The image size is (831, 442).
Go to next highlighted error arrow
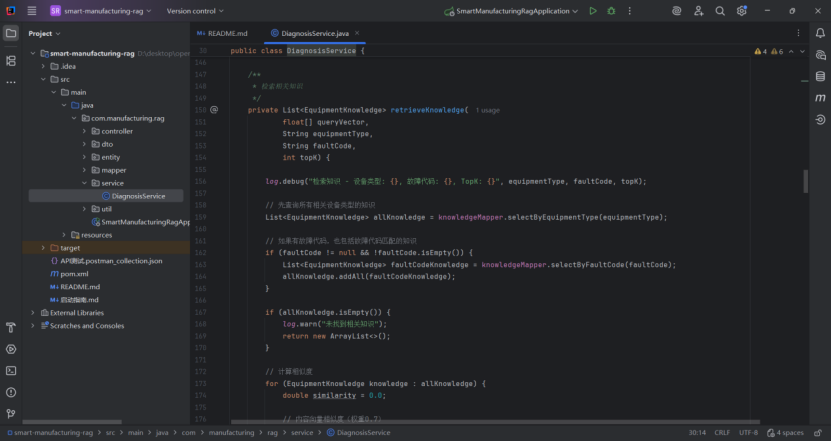(x=802, y=51)
